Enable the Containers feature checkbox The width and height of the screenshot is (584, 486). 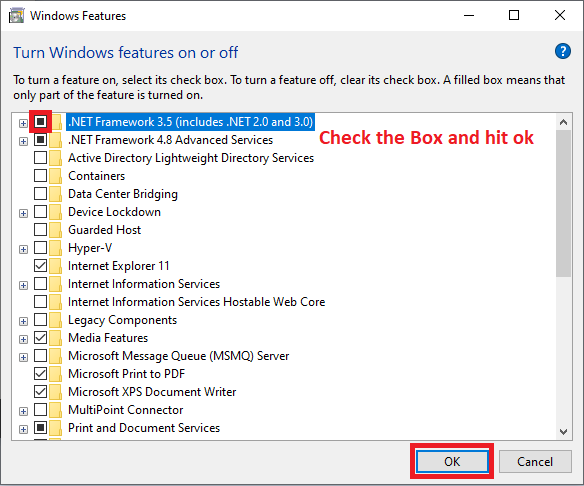pos(40,175)
